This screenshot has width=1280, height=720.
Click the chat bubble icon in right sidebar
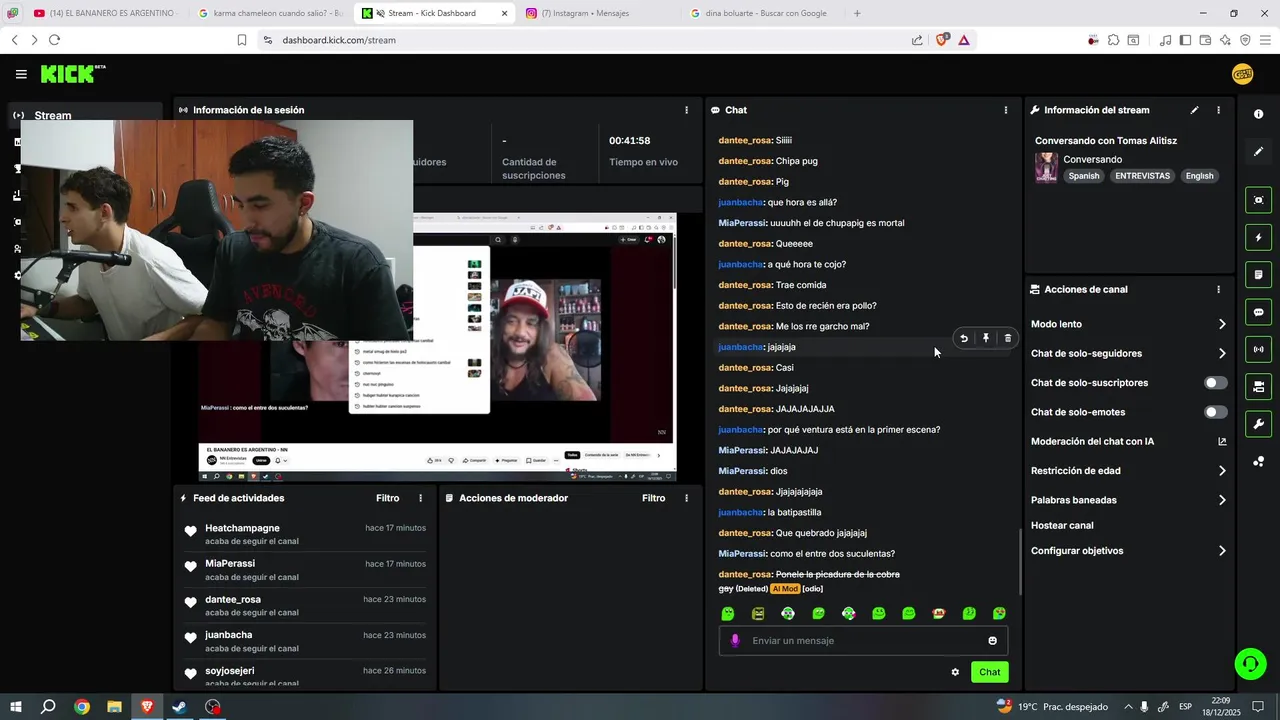coord(1259,312)
